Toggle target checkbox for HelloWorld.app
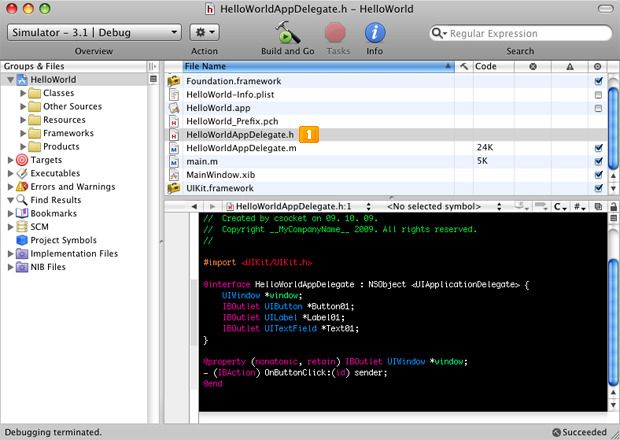This screenshot has height=440, width=620. [x=598, y=108]
